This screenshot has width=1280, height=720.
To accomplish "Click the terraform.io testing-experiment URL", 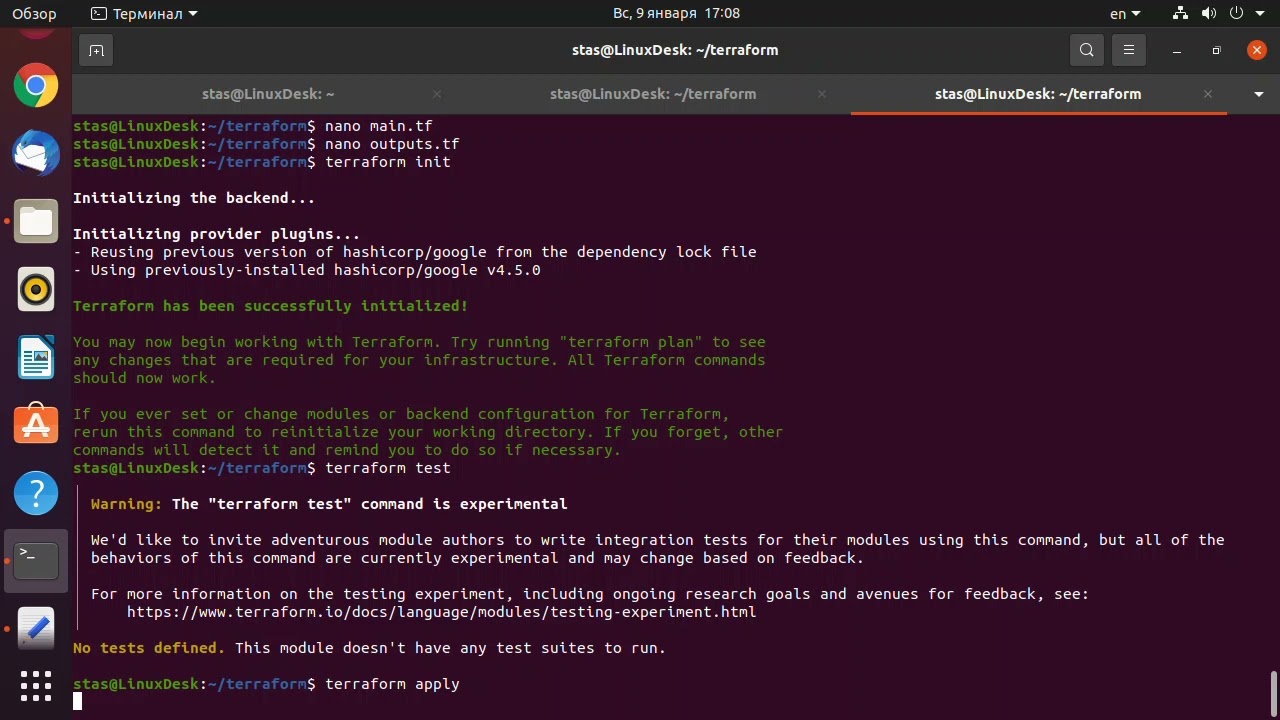I will point(441,612).
